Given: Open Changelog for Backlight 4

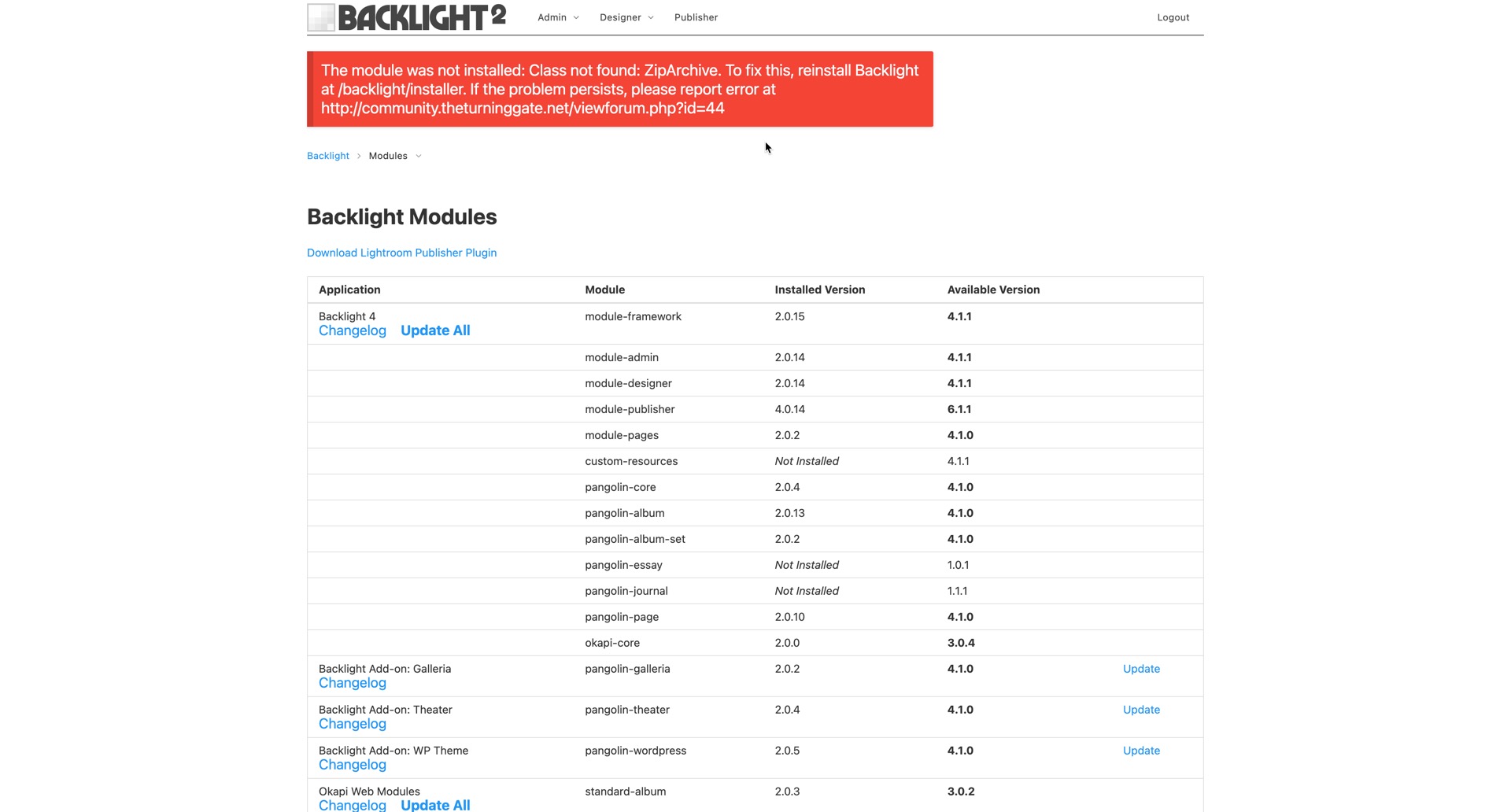Looking at the screenshot, I should (x=353, y=330).
